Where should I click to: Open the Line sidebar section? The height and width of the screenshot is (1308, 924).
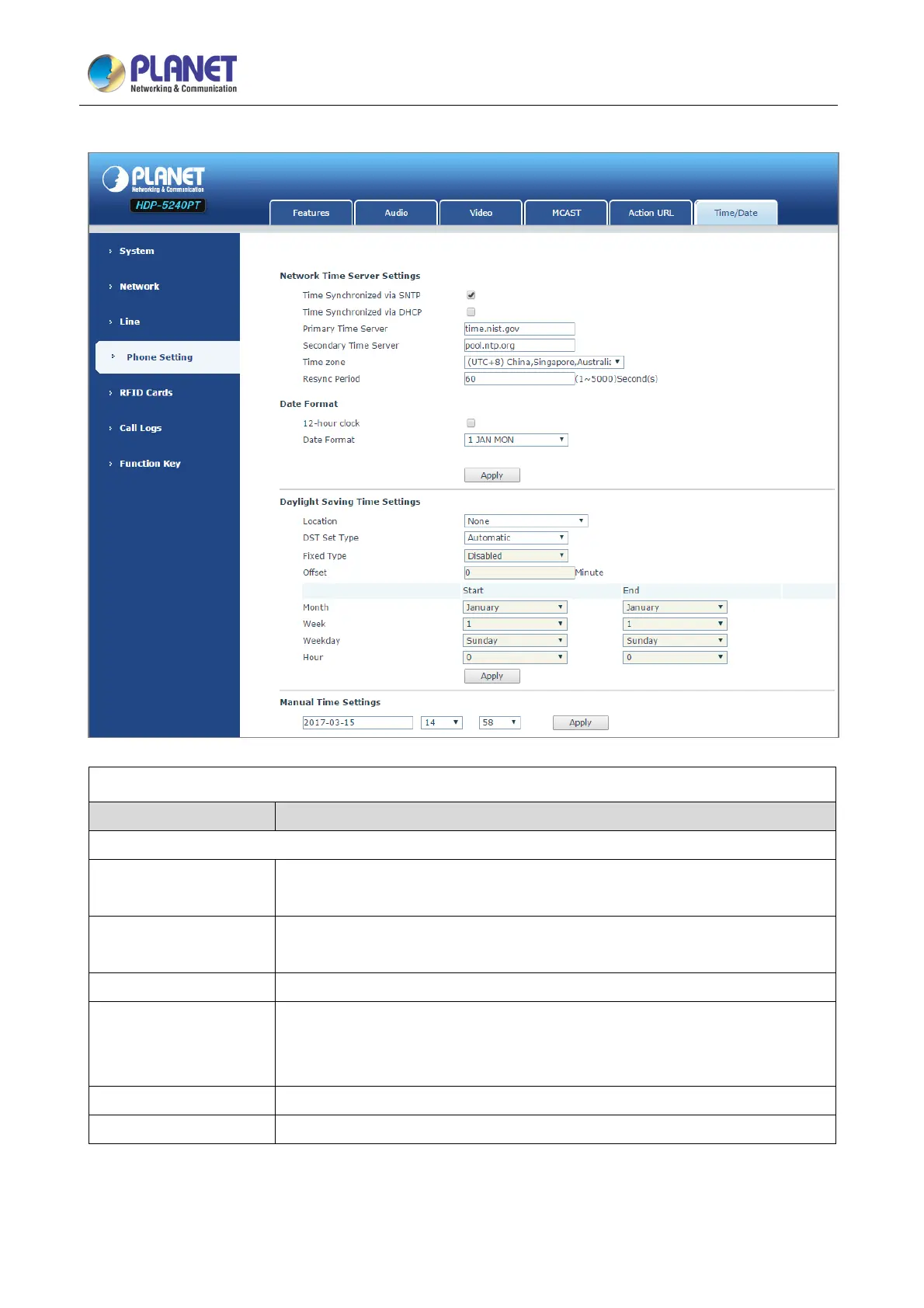pos(130,322)
